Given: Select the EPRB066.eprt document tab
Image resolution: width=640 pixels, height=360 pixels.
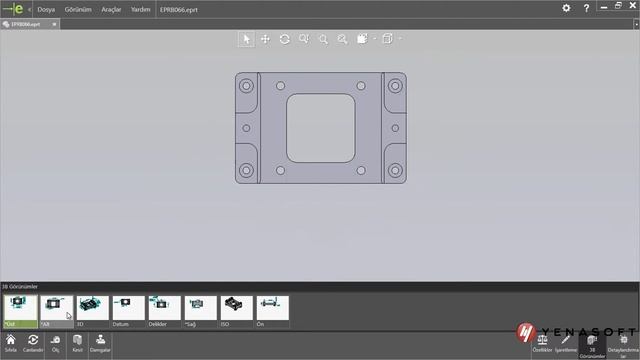Looking at the screenshot, I should coord(25,24).
